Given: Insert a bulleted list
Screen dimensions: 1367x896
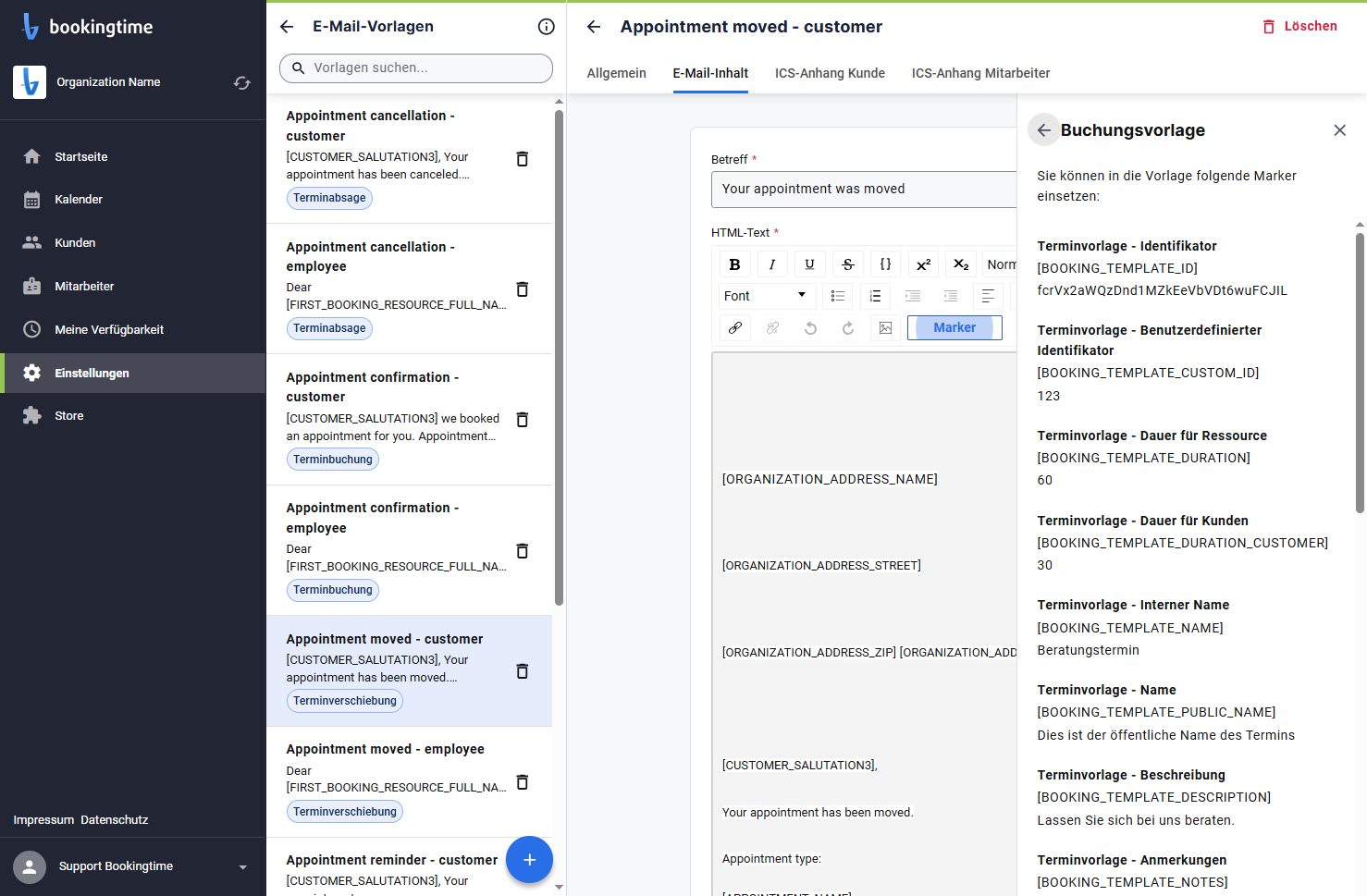Looking at the screenshot, I should (838, 296).
